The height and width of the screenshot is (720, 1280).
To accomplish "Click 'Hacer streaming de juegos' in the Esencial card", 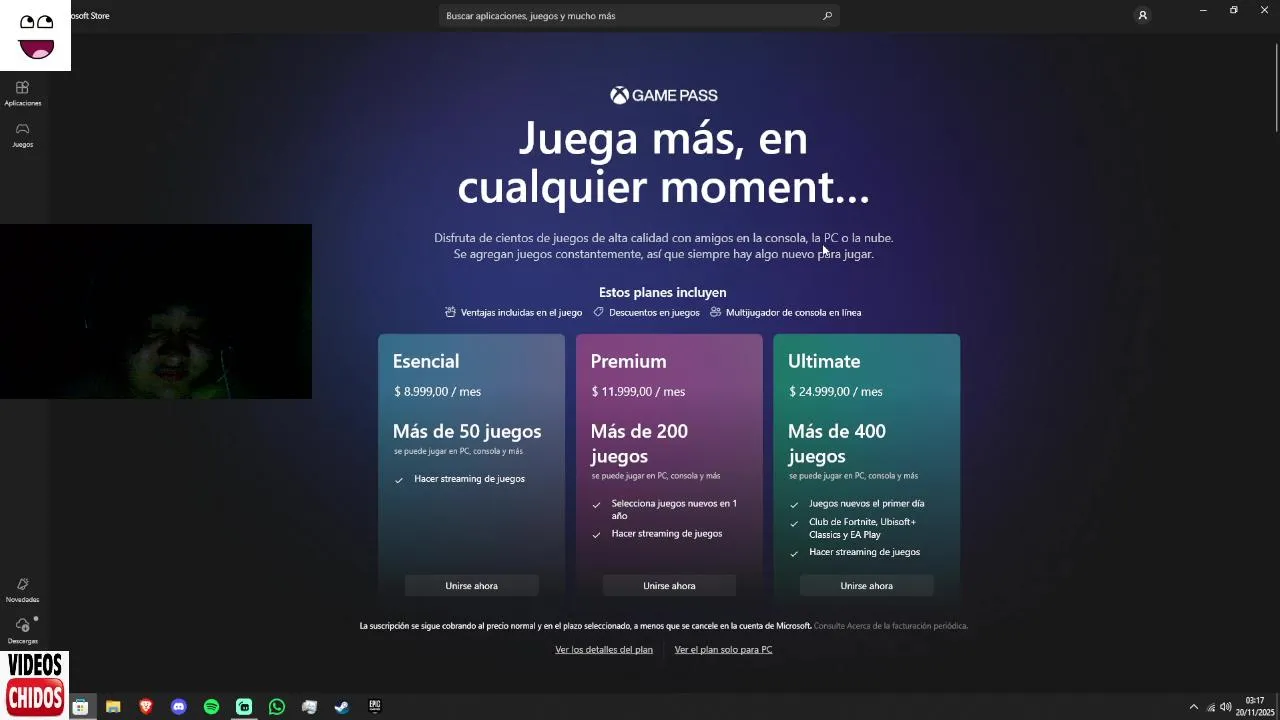I will (x=469, y=479).
